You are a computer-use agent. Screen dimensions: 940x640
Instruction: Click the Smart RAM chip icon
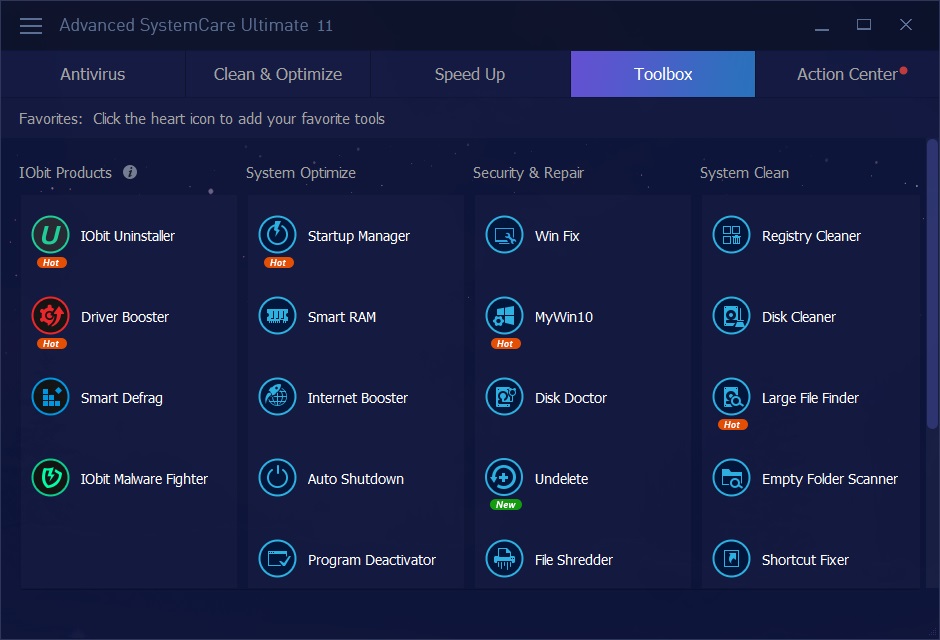pyautogui.click(x=278, y=316)
